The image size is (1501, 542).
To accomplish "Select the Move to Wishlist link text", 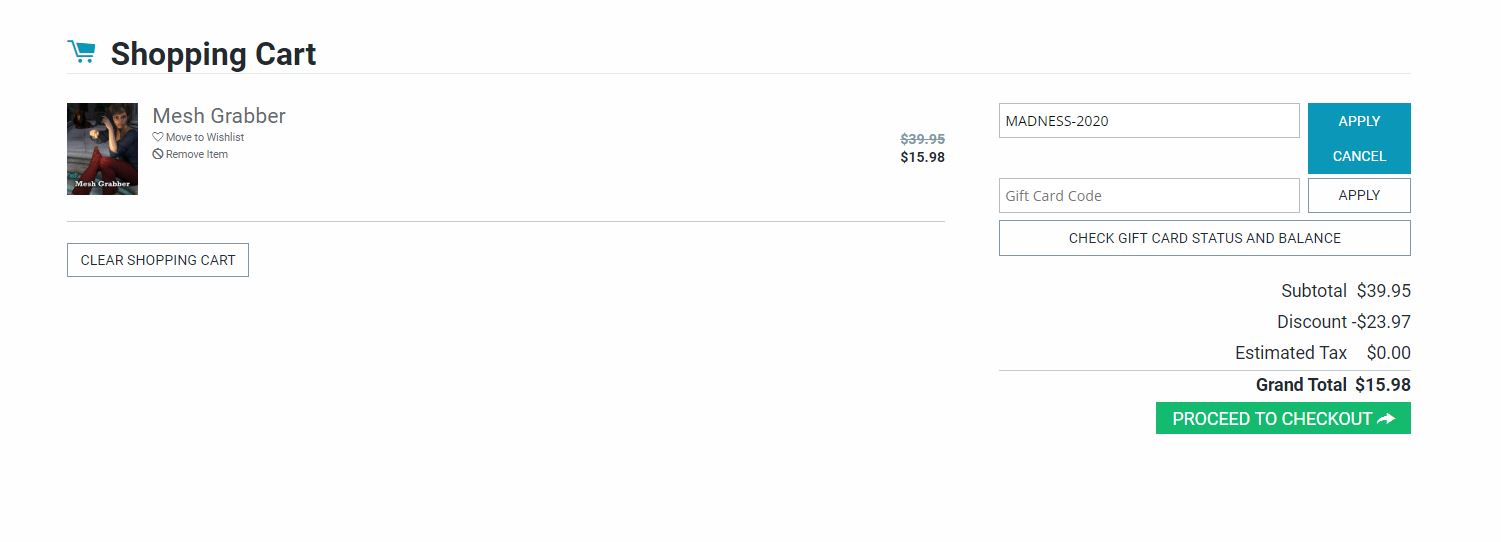I will point(205,137).
